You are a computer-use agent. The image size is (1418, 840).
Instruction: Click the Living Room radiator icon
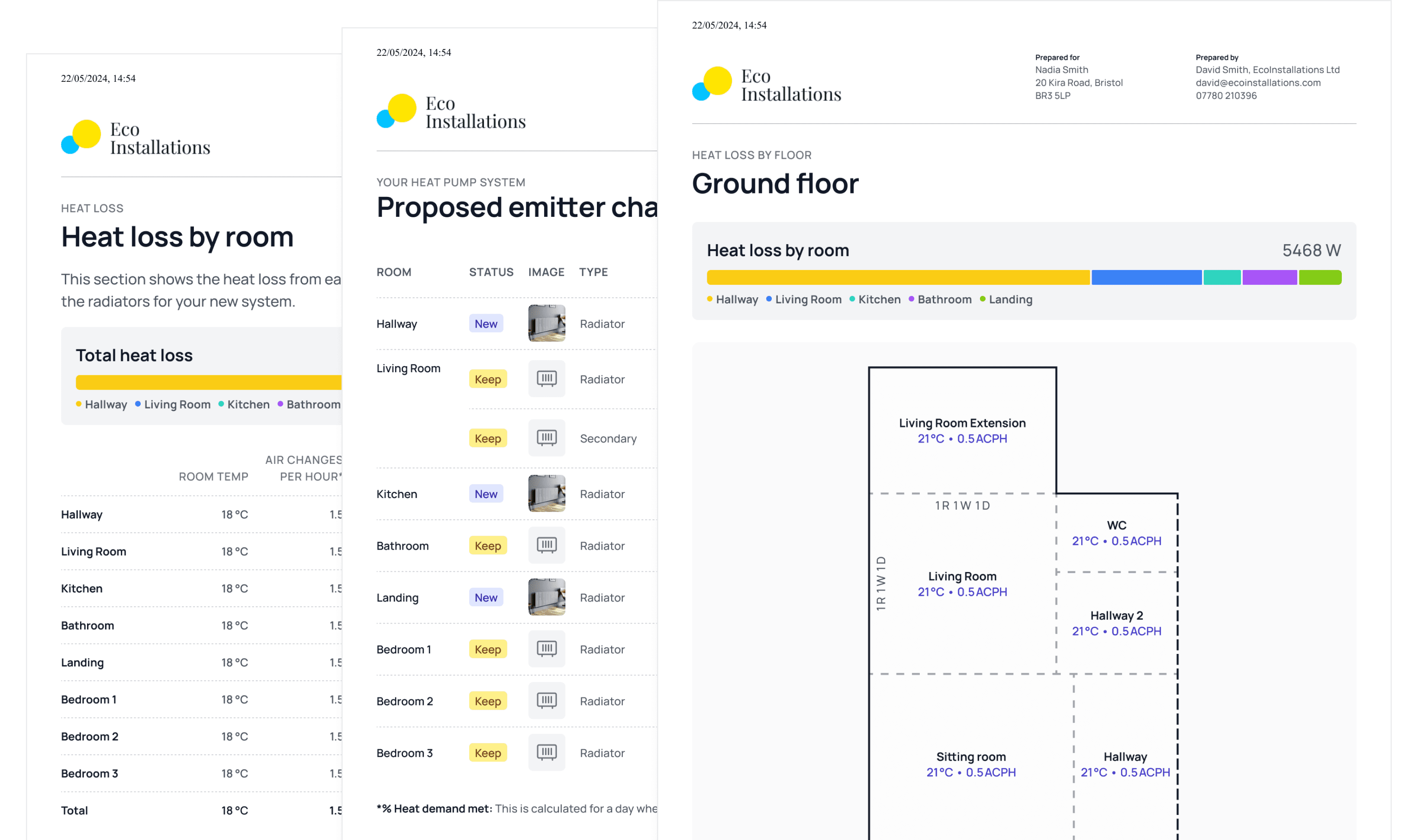546,379
